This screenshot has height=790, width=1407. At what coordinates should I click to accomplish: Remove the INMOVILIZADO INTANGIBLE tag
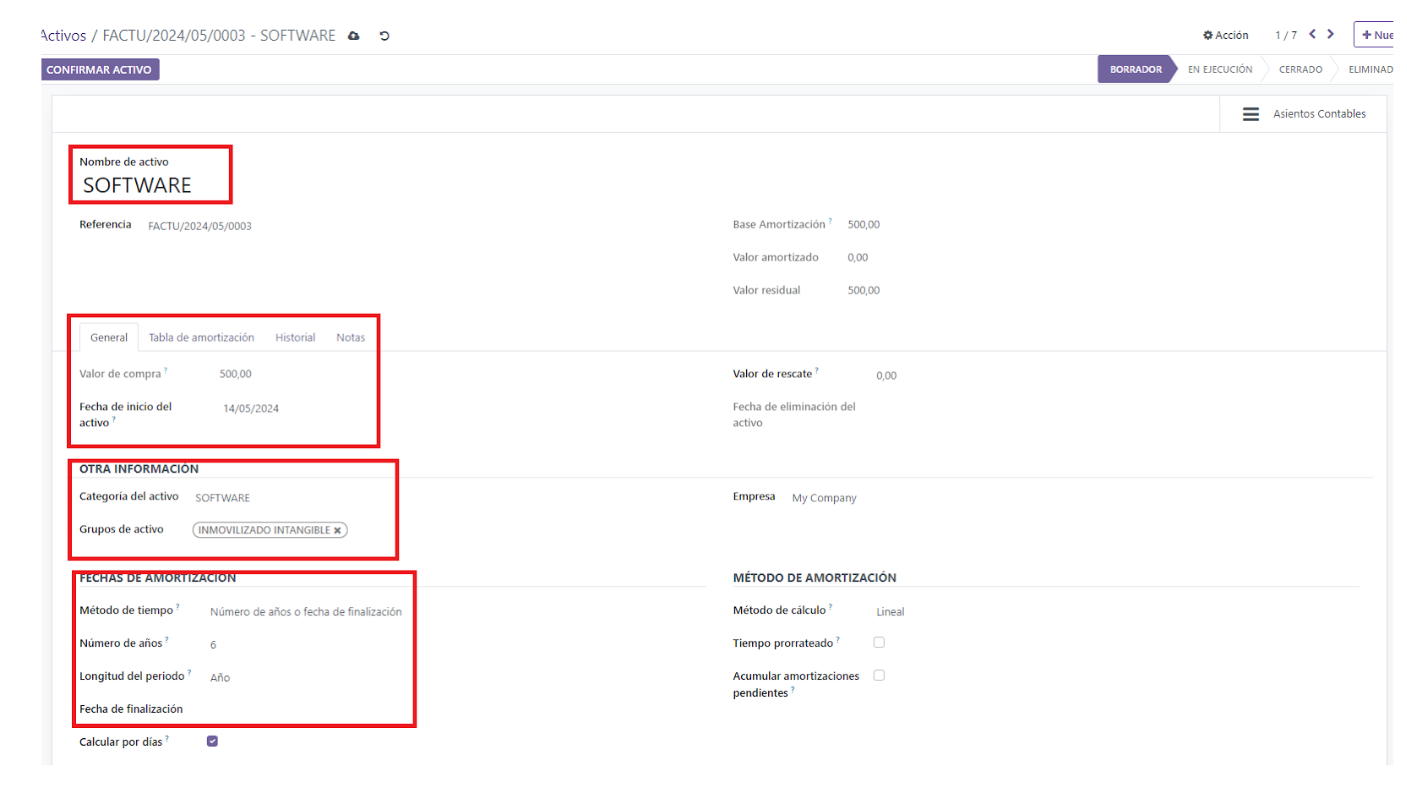pos(338,531)
